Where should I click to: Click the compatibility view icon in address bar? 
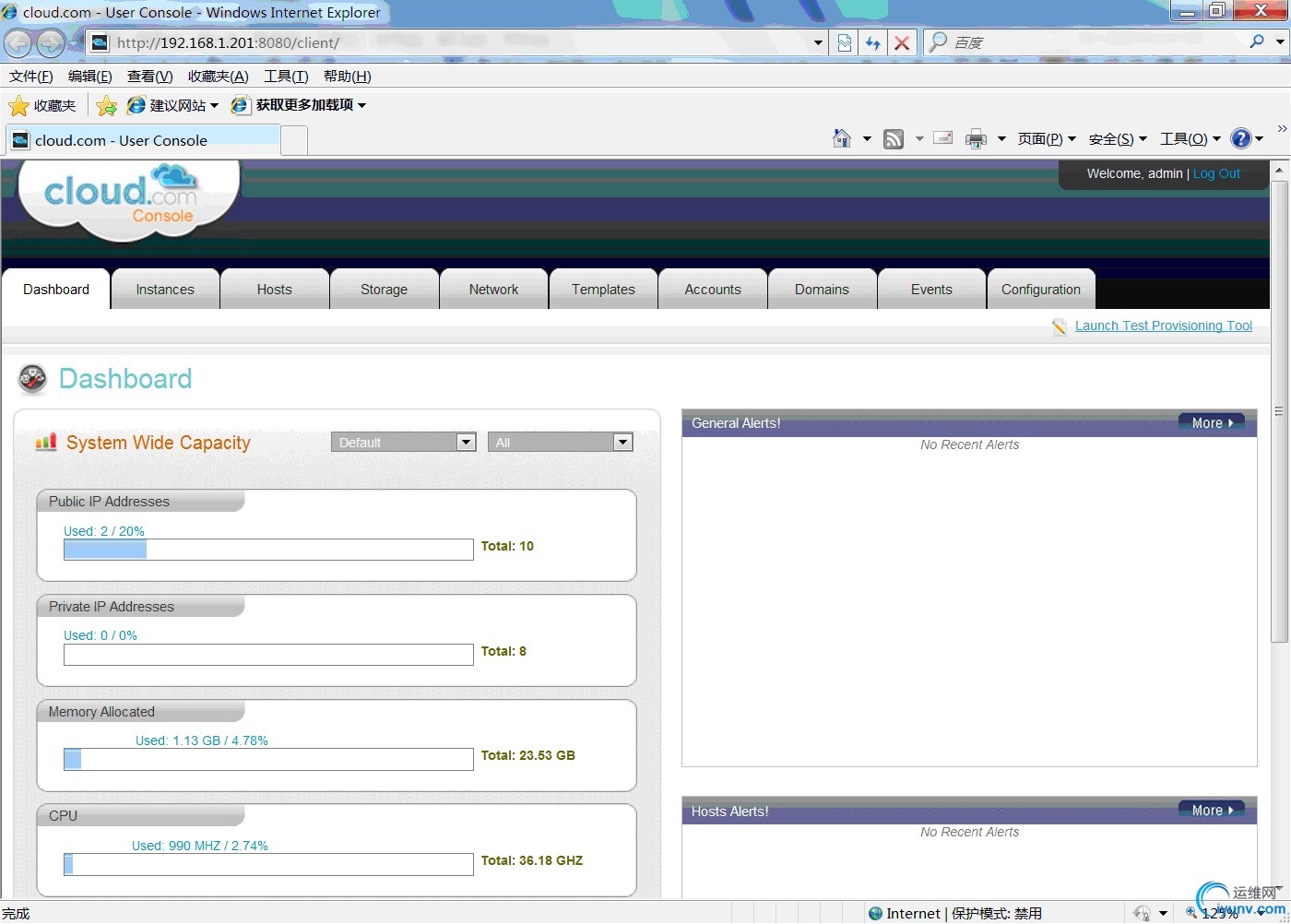point(844,42)
